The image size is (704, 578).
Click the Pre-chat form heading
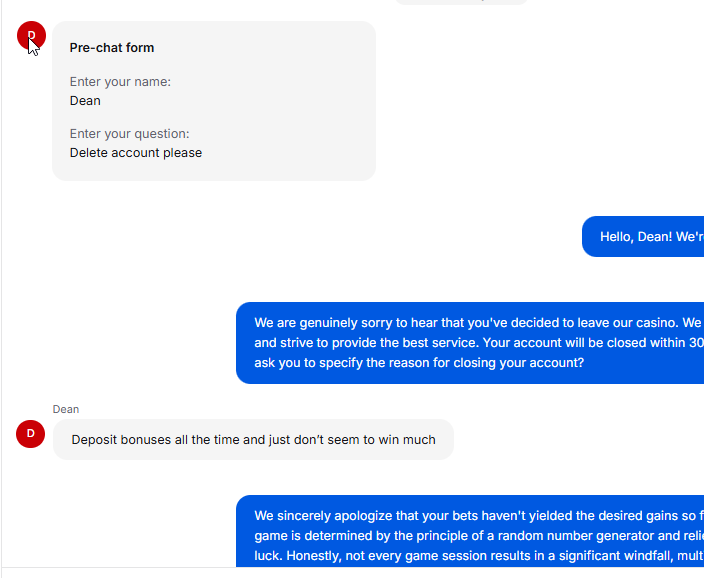[x=112, y=48]
